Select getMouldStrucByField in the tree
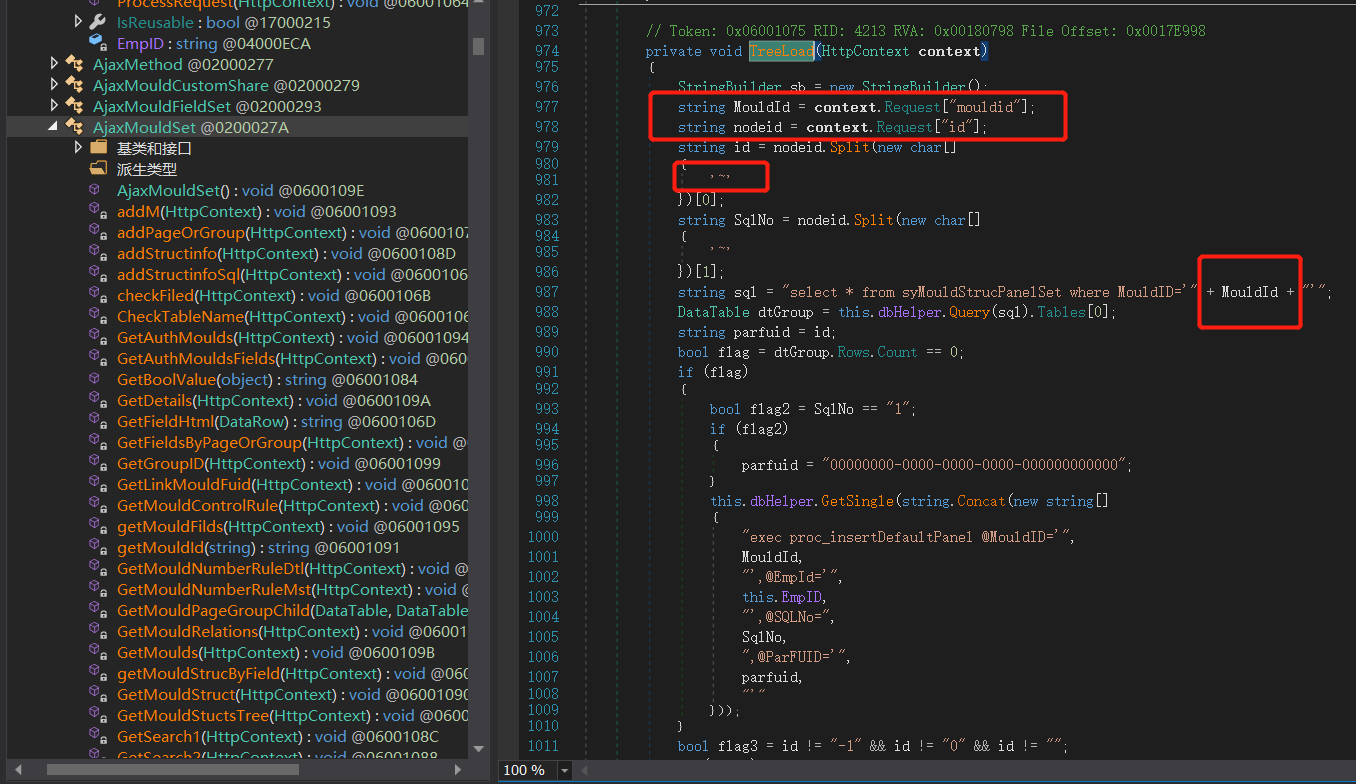 [x=292, y=673]
